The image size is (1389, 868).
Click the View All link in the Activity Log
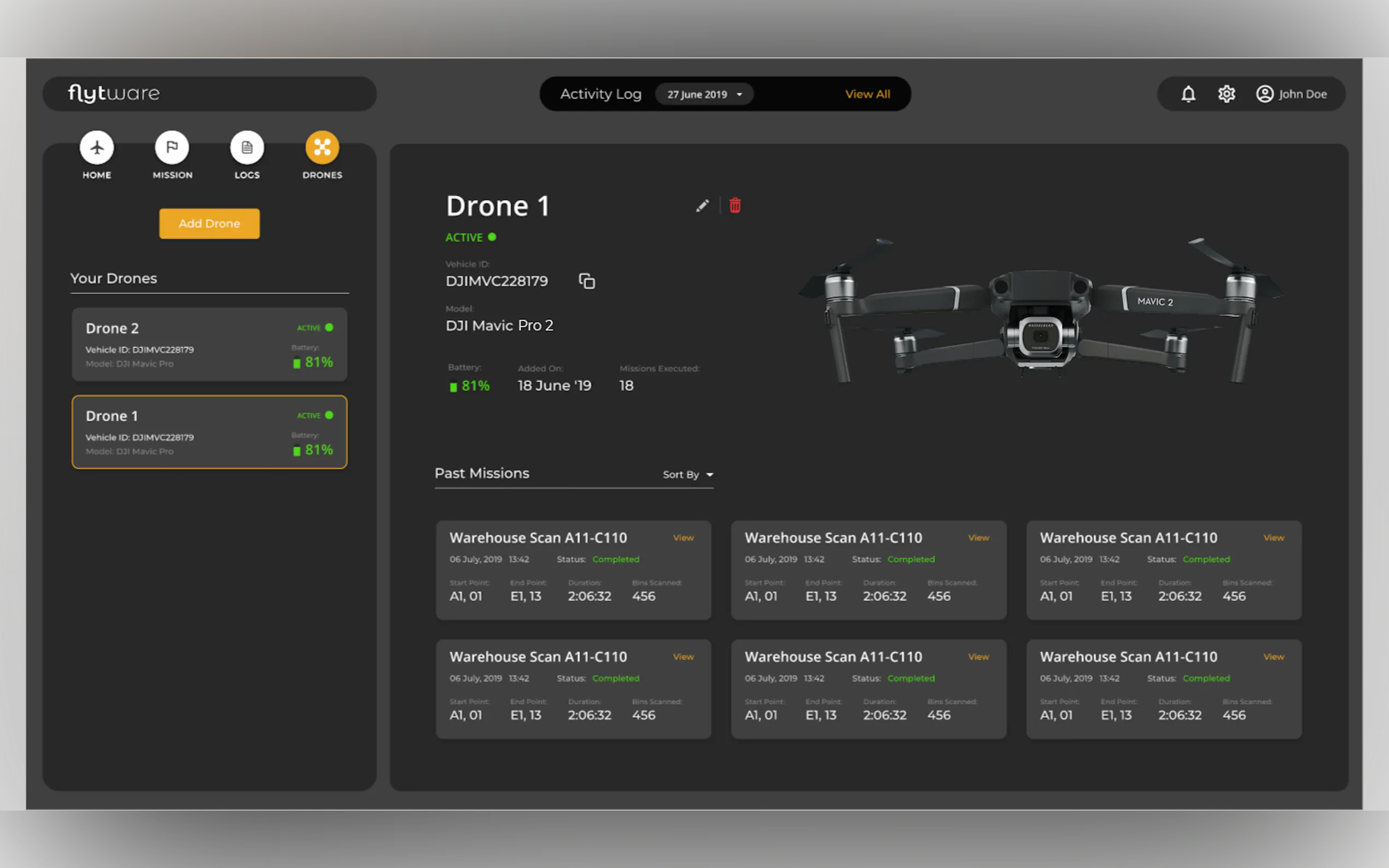(867, 94)
